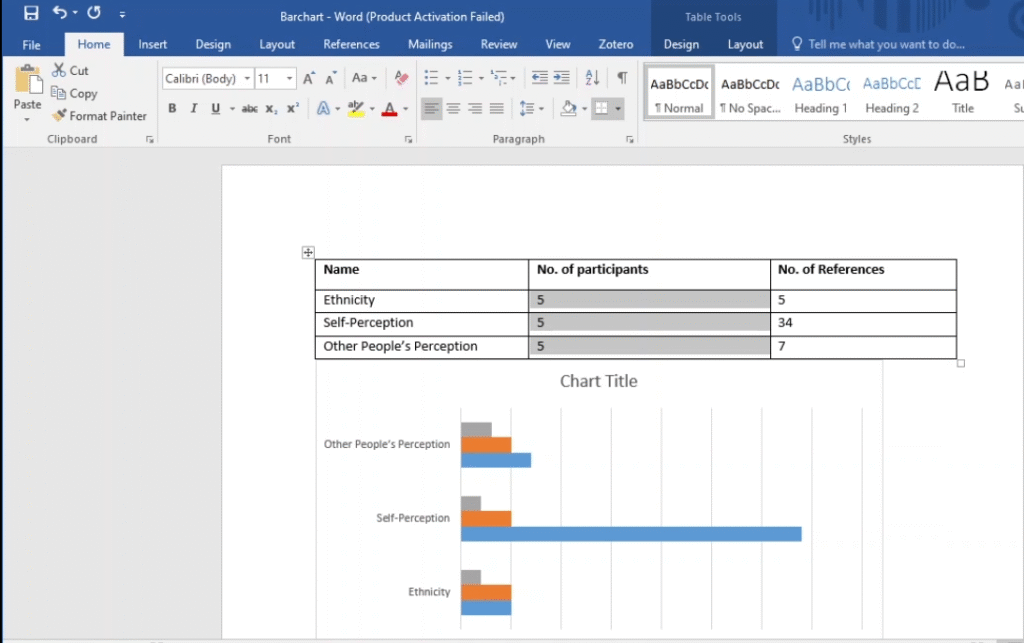Click the Sort A-Z icon
The width and height of the screenshot is (1024, 643).
click(x=592, y=78)
